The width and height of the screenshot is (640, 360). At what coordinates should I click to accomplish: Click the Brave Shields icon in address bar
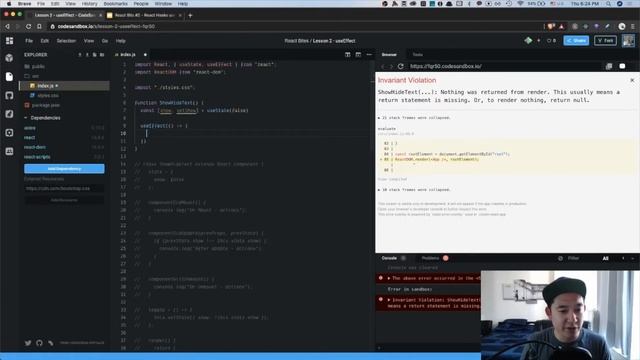pos(551,26)
